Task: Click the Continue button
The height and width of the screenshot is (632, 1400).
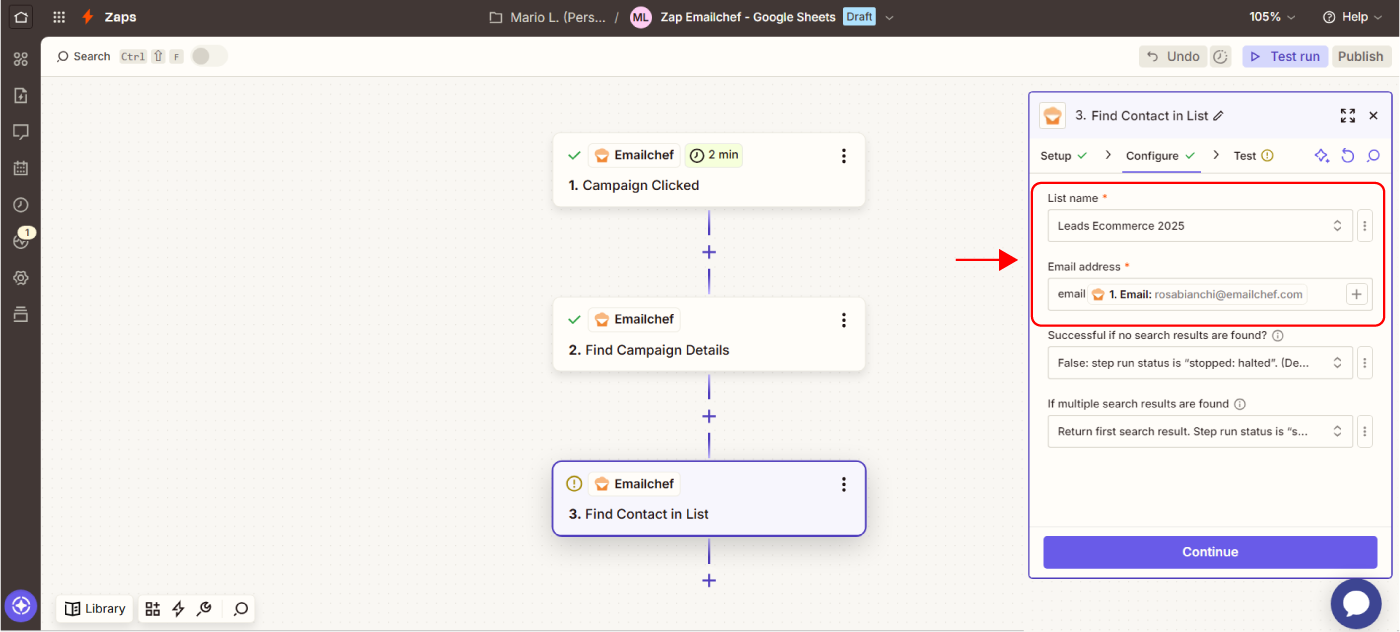Action: click(x=1209, y=552)
